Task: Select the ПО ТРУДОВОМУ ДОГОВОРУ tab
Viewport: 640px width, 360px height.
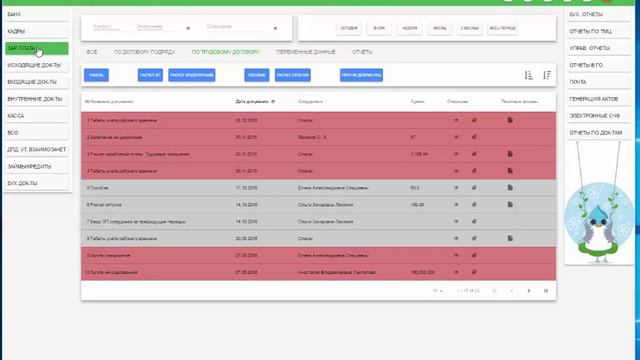Action: (226, 52)
